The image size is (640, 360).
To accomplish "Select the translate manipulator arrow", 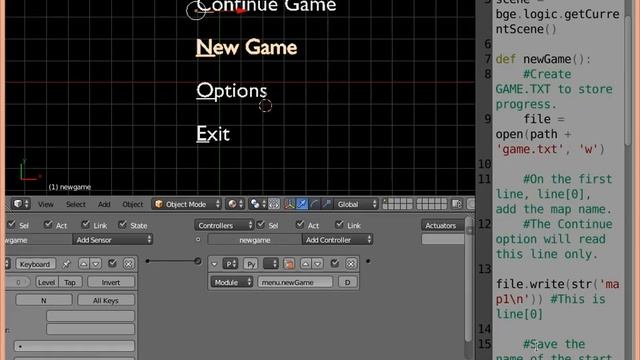I will [302, 204].
